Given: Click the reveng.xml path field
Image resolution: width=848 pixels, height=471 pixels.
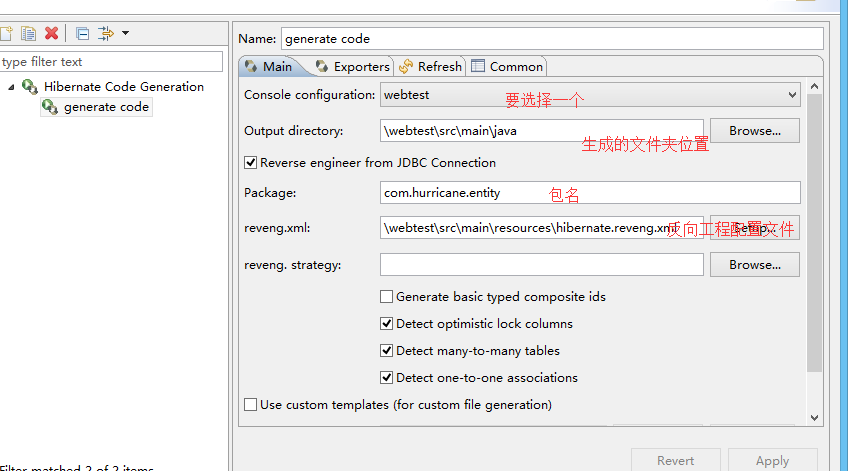Looking at the screenshot, I should 541,228.
